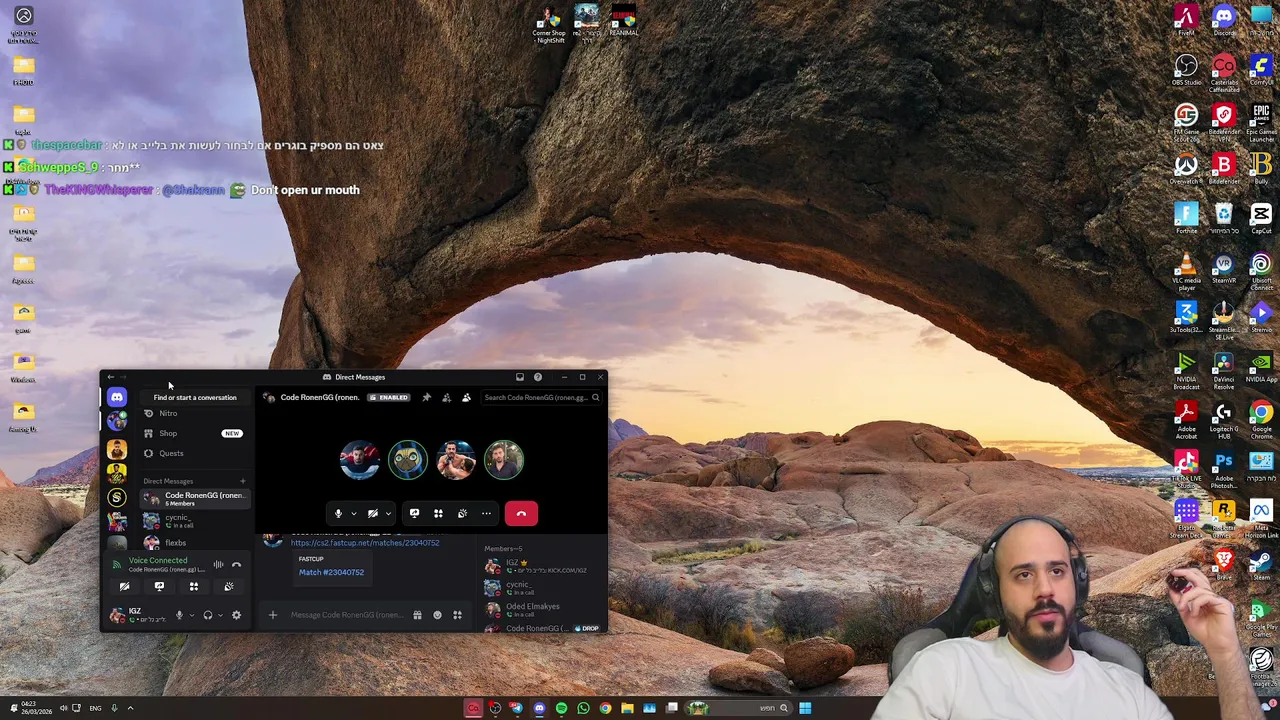
Task: Open Discord User Settings gear
Action: 236,615
